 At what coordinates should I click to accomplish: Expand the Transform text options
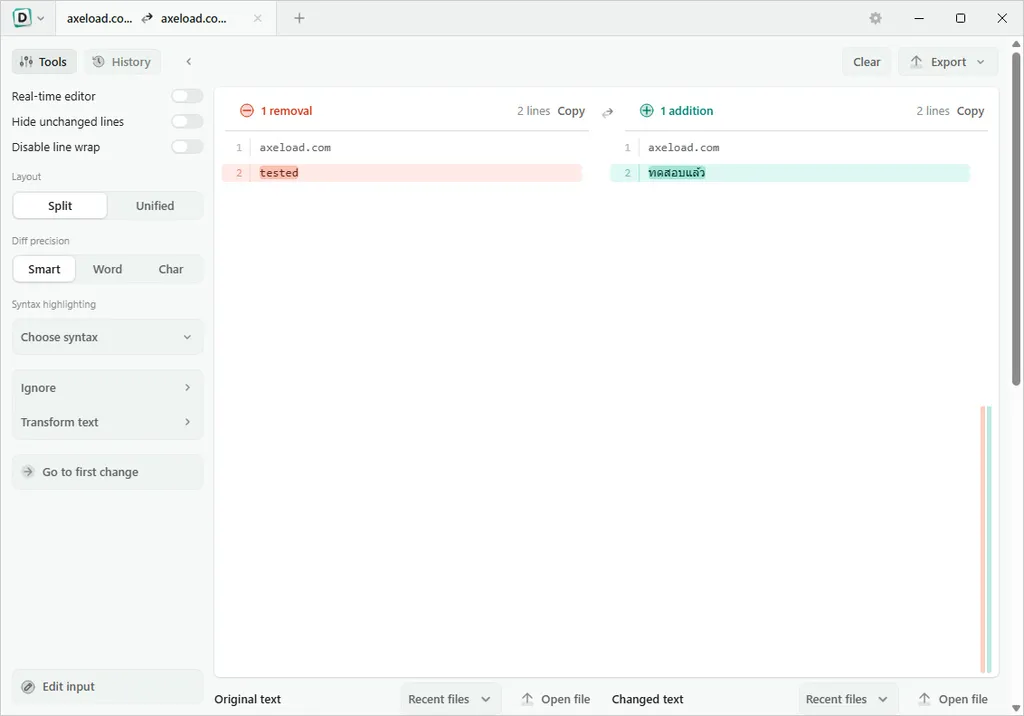[x=108, y=422]
